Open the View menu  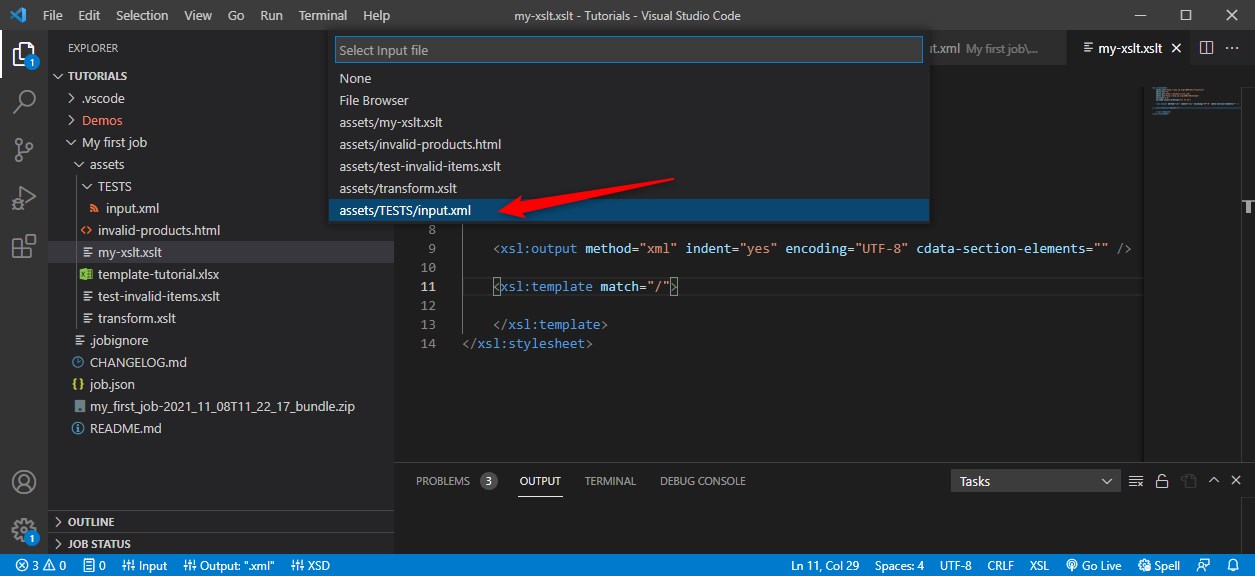tap(198, 15)
